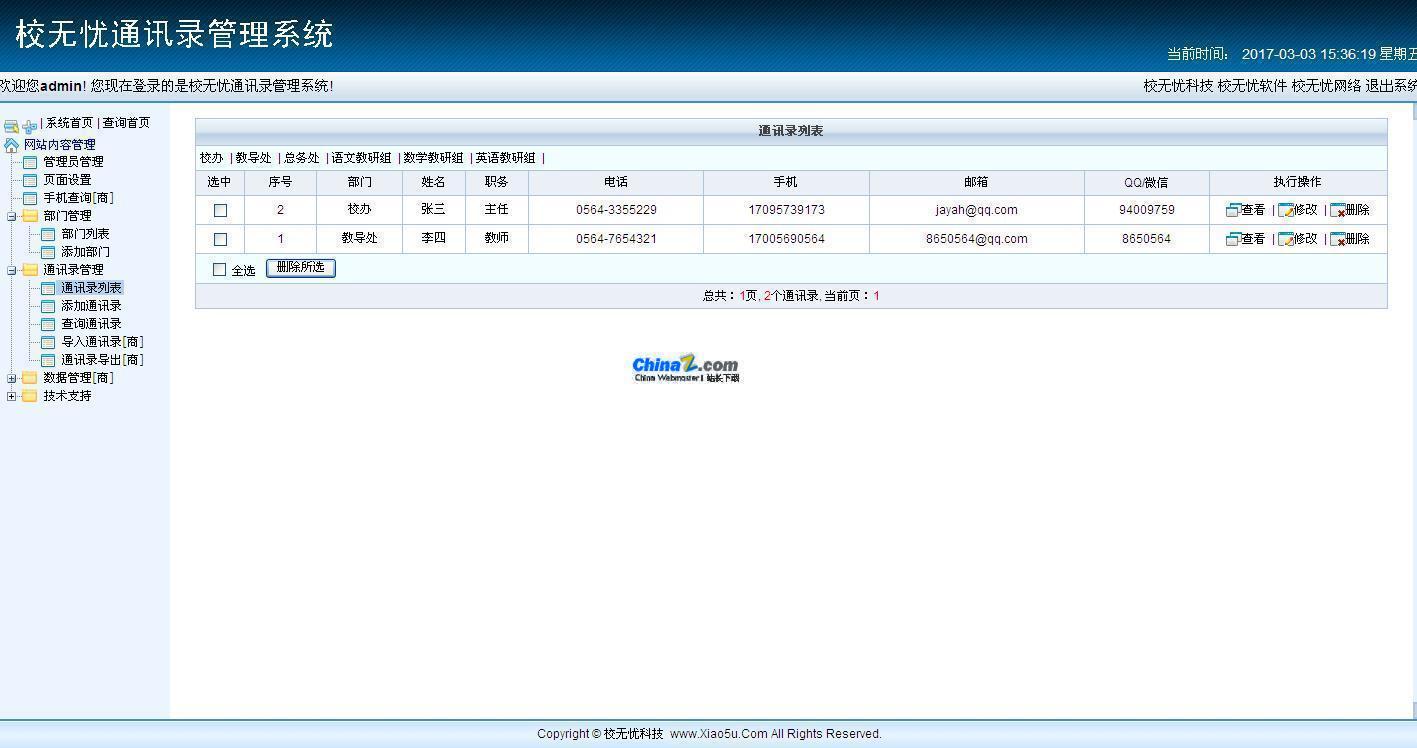Viewport: 1417px width, 748px height.
Task: Click the QQ value 94009759
Action: 1146,210
